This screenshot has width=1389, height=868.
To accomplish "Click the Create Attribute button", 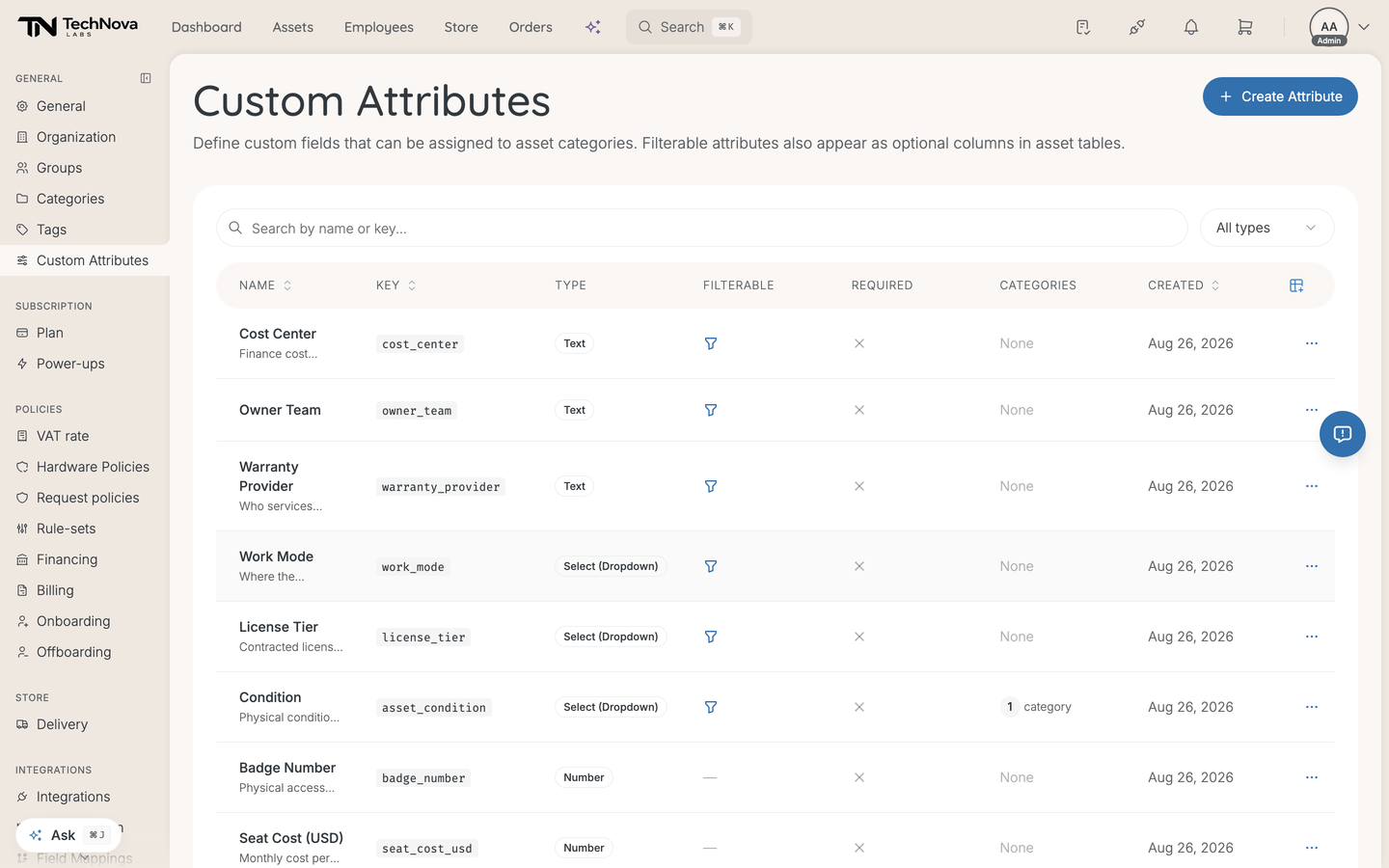I will click(x=1280, y=96).
